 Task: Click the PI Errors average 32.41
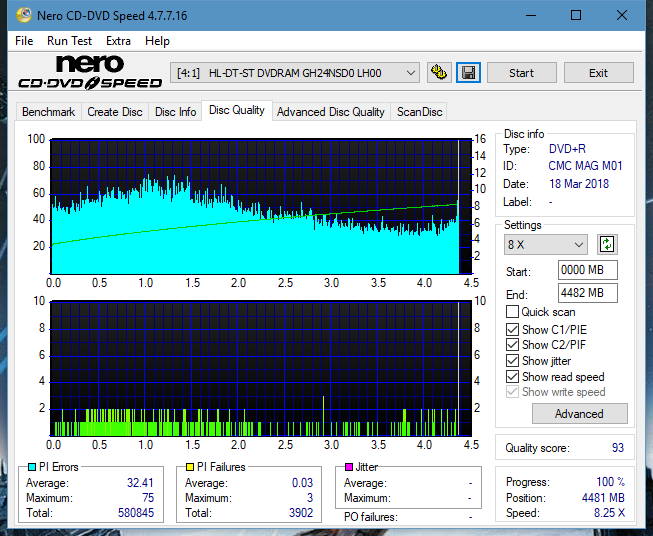tap(140, 483)
